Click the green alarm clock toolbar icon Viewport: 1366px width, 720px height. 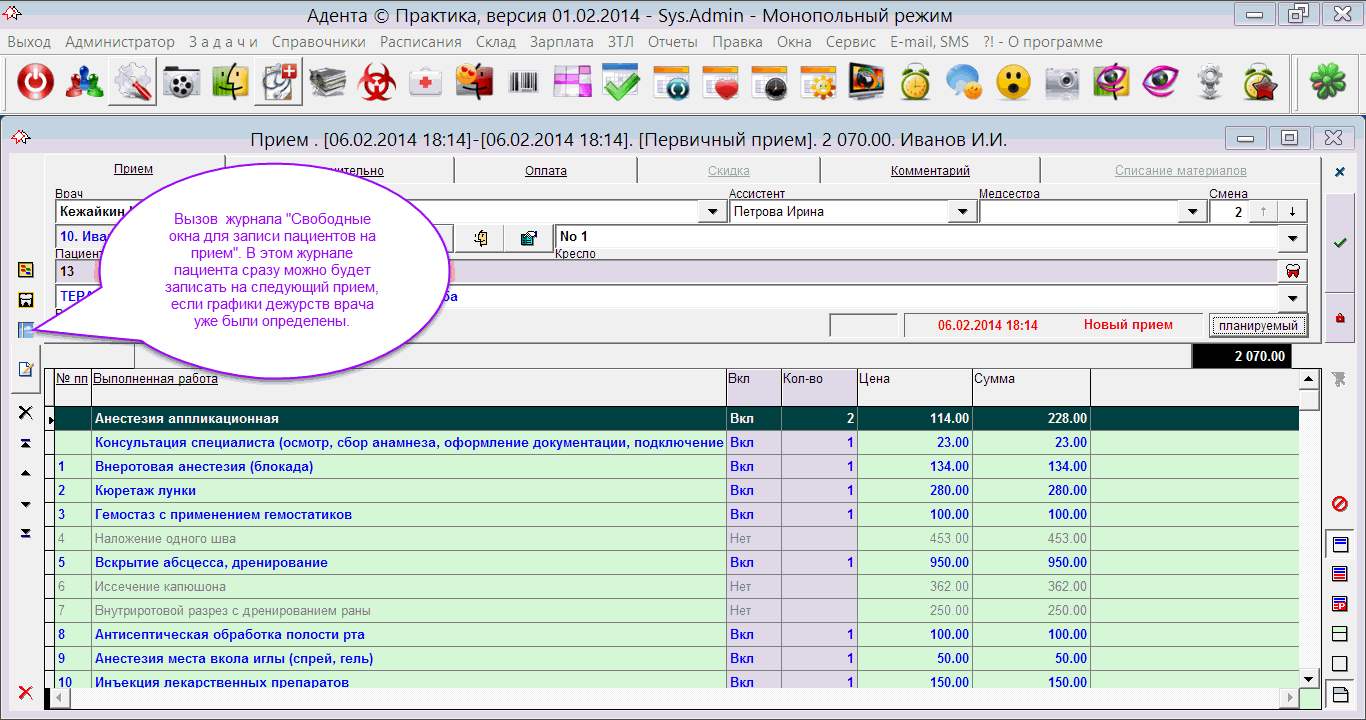[915, 83]
